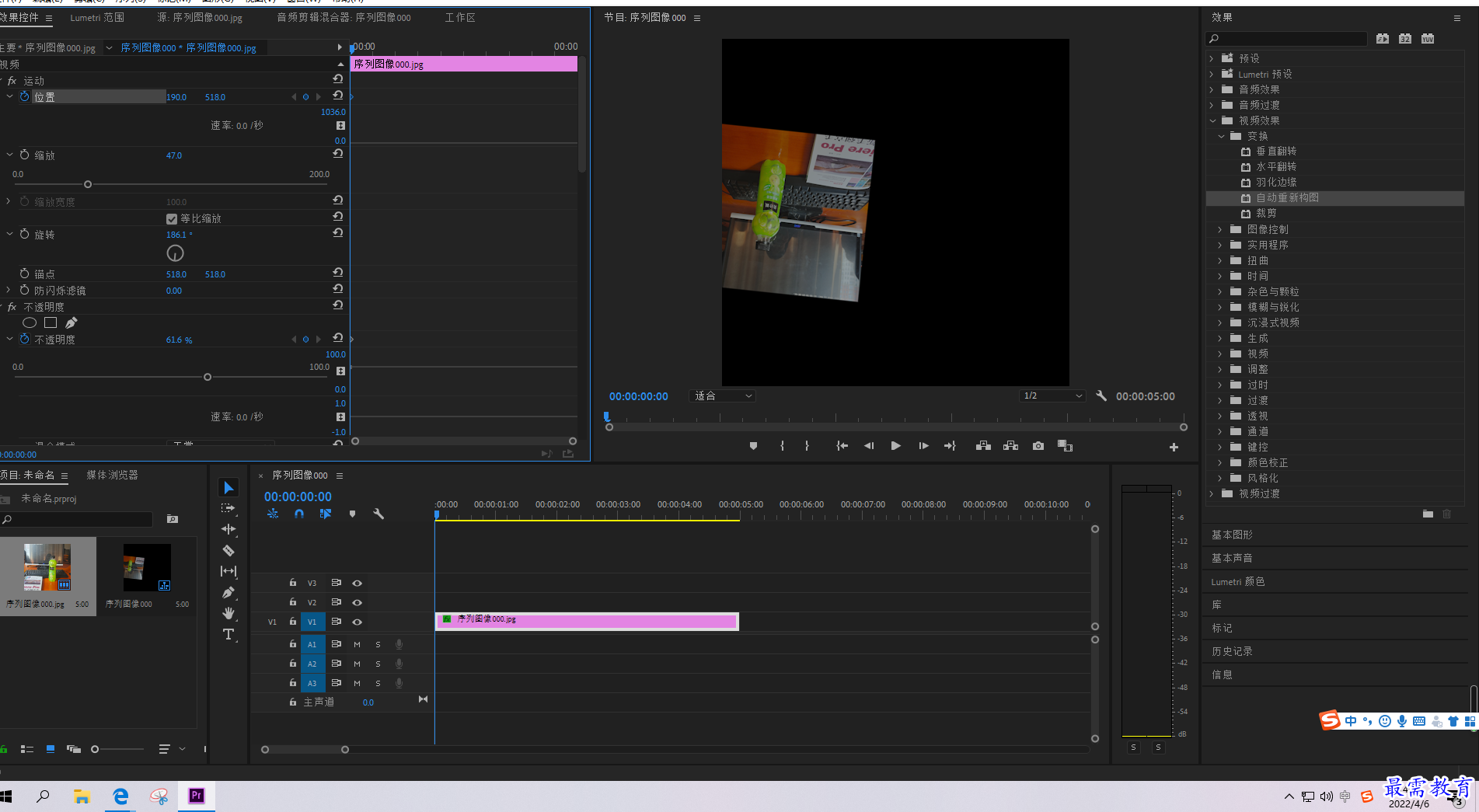Toggle V1 track visibility eye

click(x=357, y=622)
